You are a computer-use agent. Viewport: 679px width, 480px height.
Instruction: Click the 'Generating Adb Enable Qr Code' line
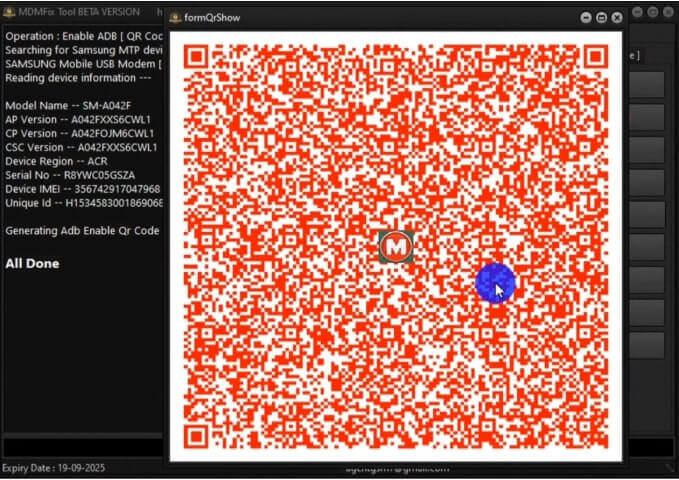82,231
